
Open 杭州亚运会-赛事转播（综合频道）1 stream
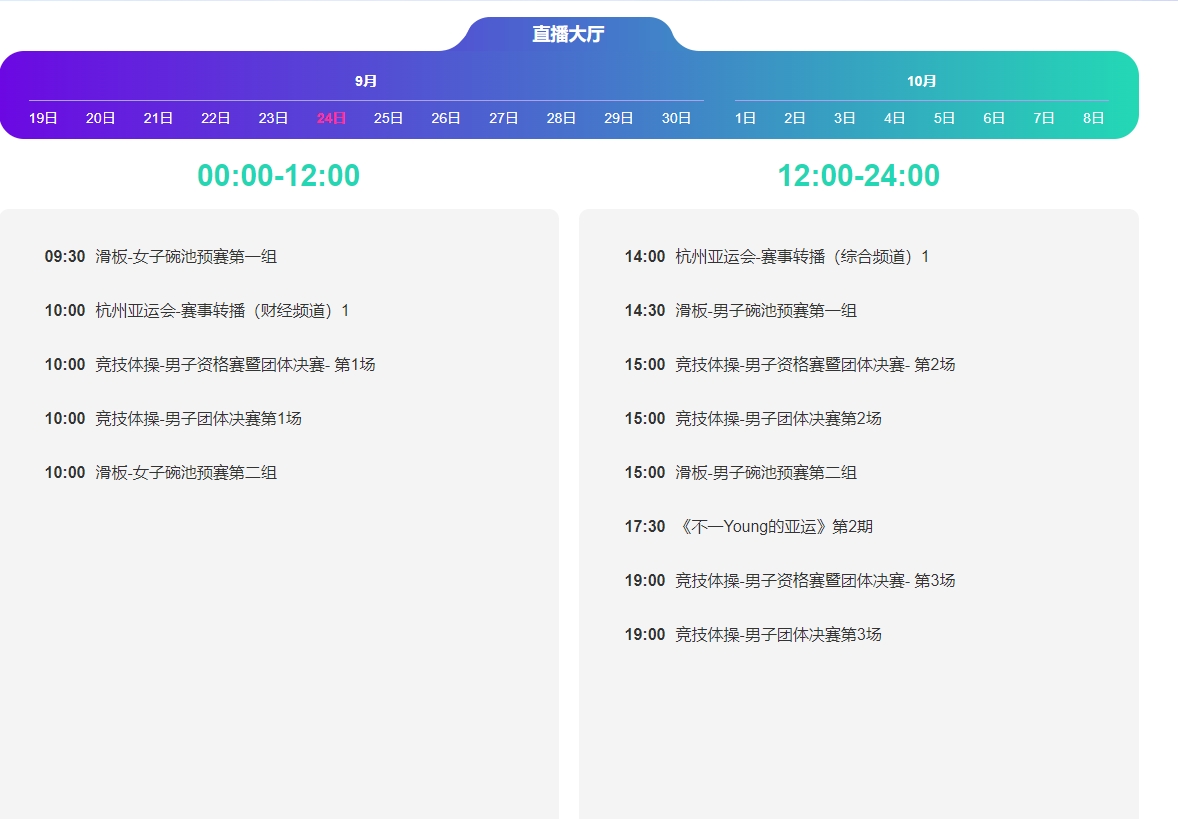[x=802, y=257]
